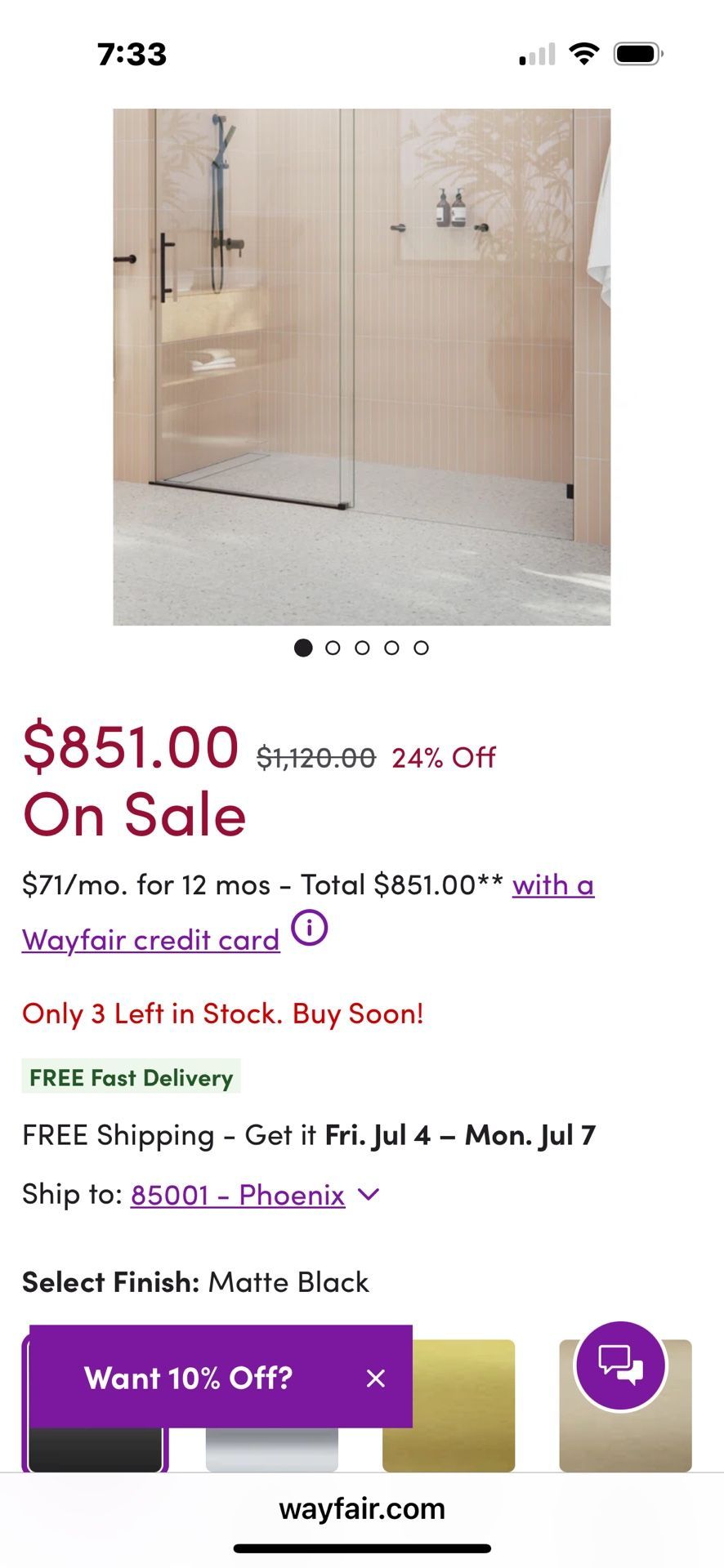
Task: Tap the info icon beside Wayfair credit card
Action: [x=309, y=928]
